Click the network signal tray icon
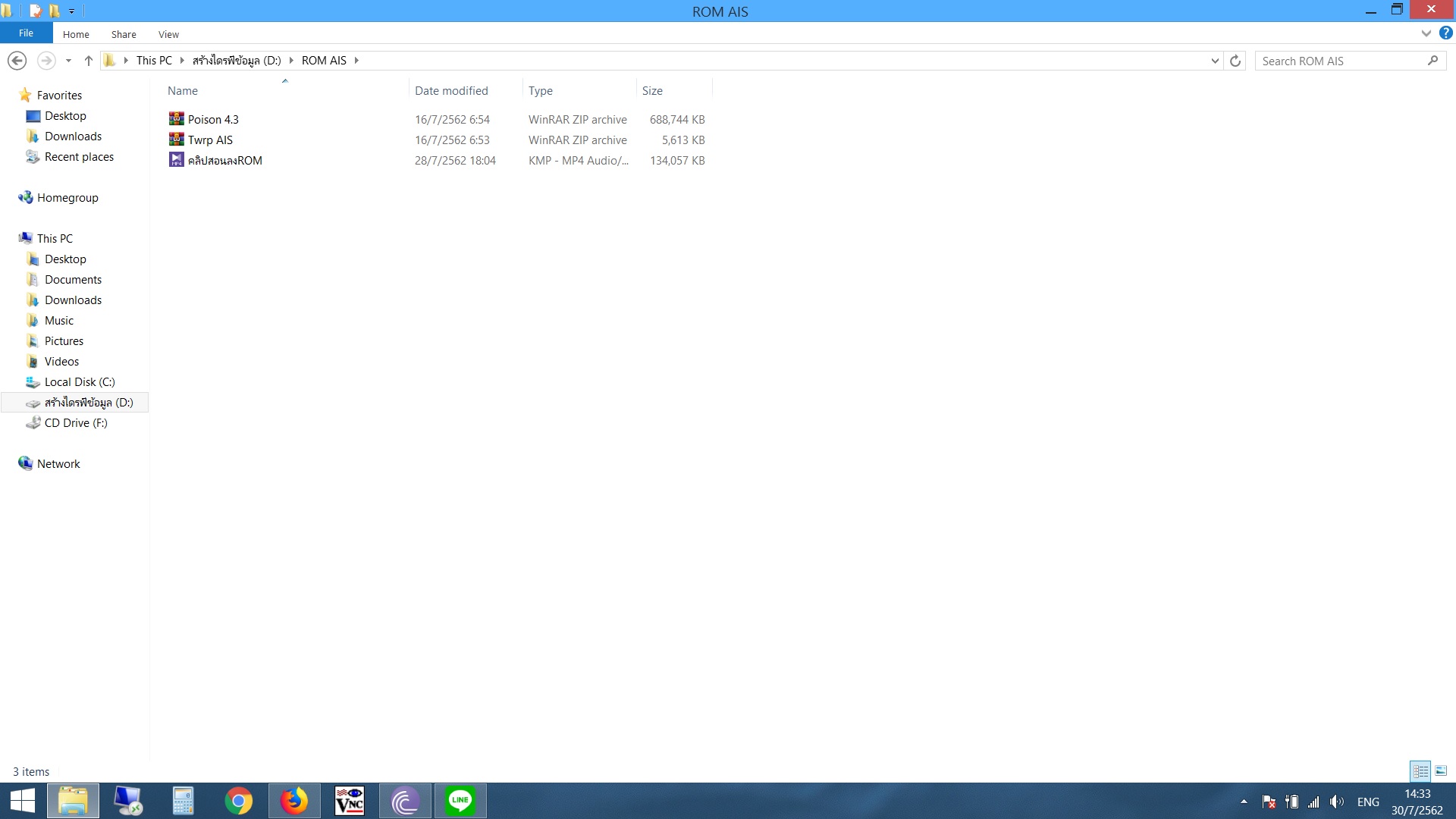 tap(1313, 802)
